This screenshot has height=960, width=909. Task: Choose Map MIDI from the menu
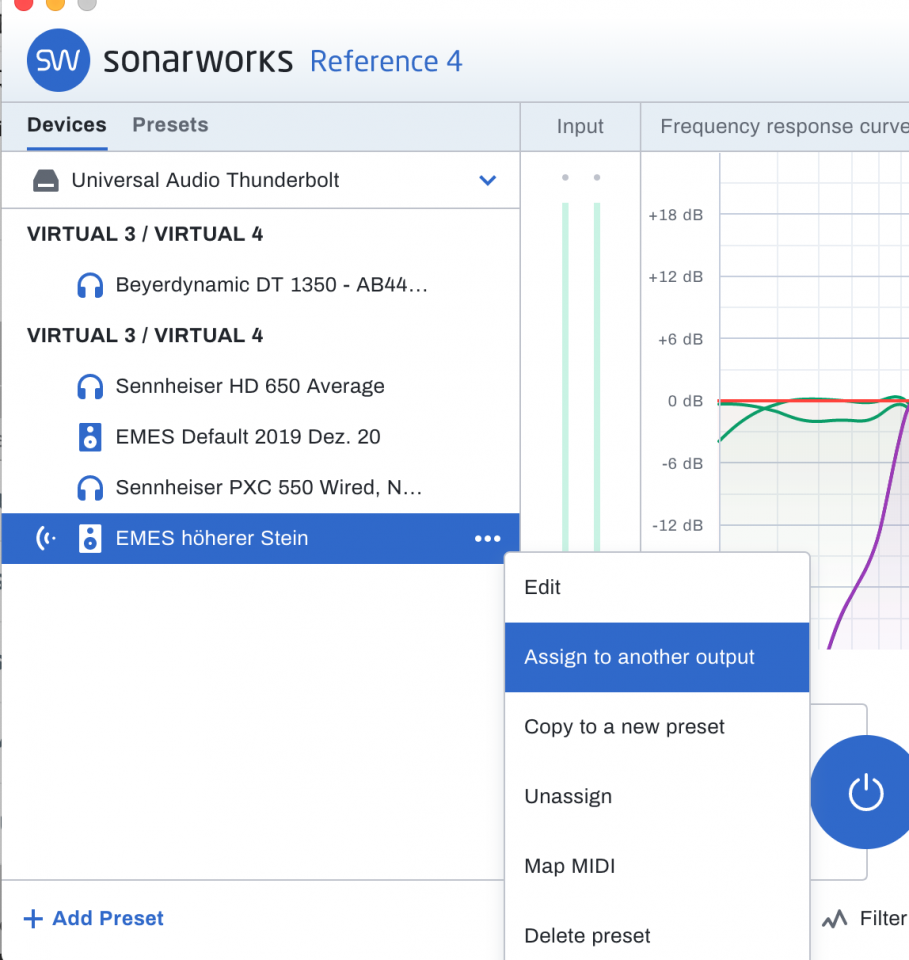tap(657, 866)
